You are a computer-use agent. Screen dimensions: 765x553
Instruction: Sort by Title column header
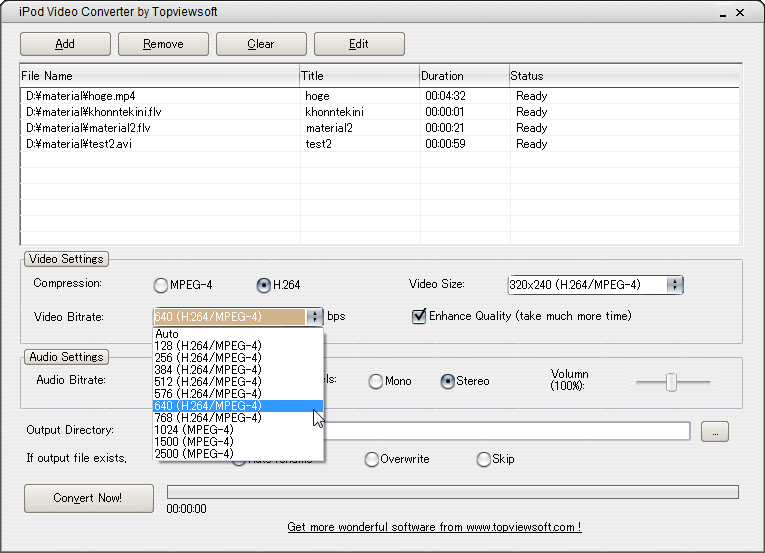(x=360, y=76)
